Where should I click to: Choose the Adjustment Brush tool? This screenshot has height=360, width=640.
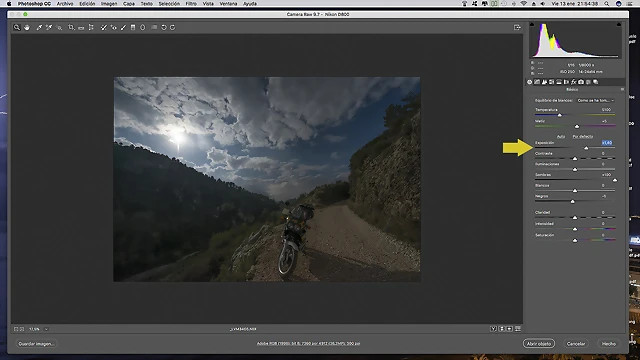pos(123,27)
